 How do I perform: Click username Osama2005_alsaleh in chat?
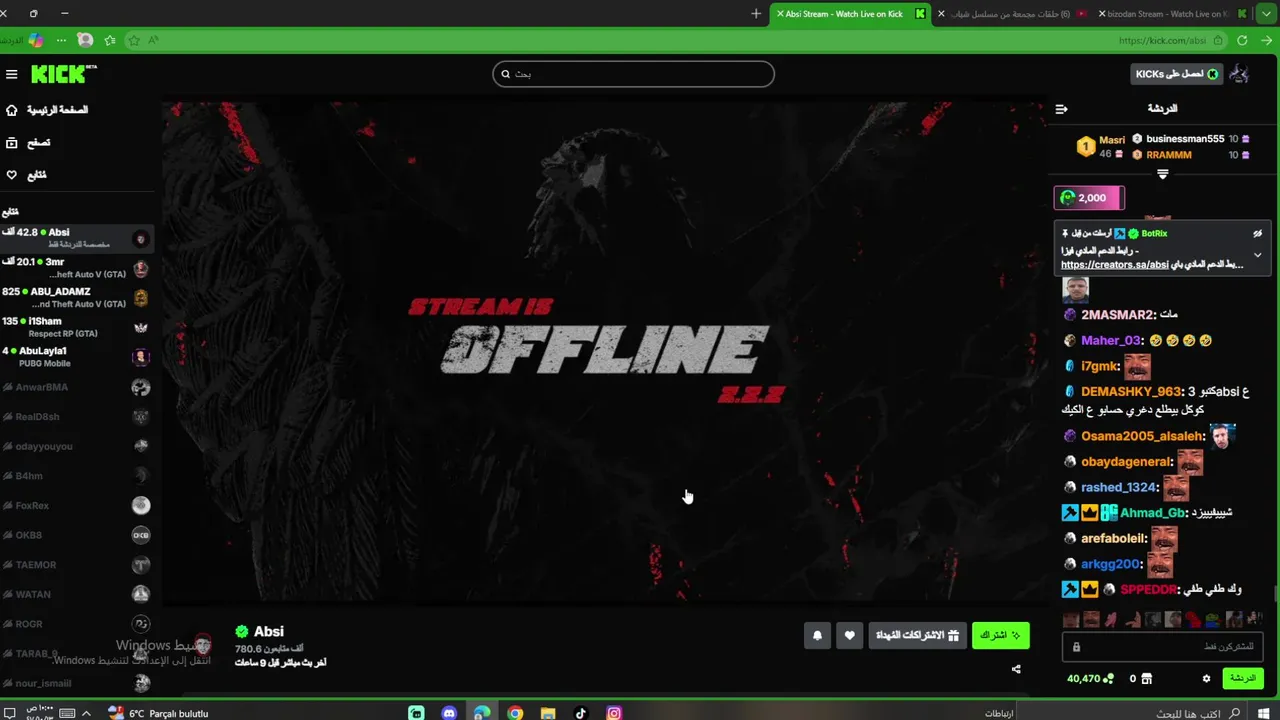point(1142,437)
